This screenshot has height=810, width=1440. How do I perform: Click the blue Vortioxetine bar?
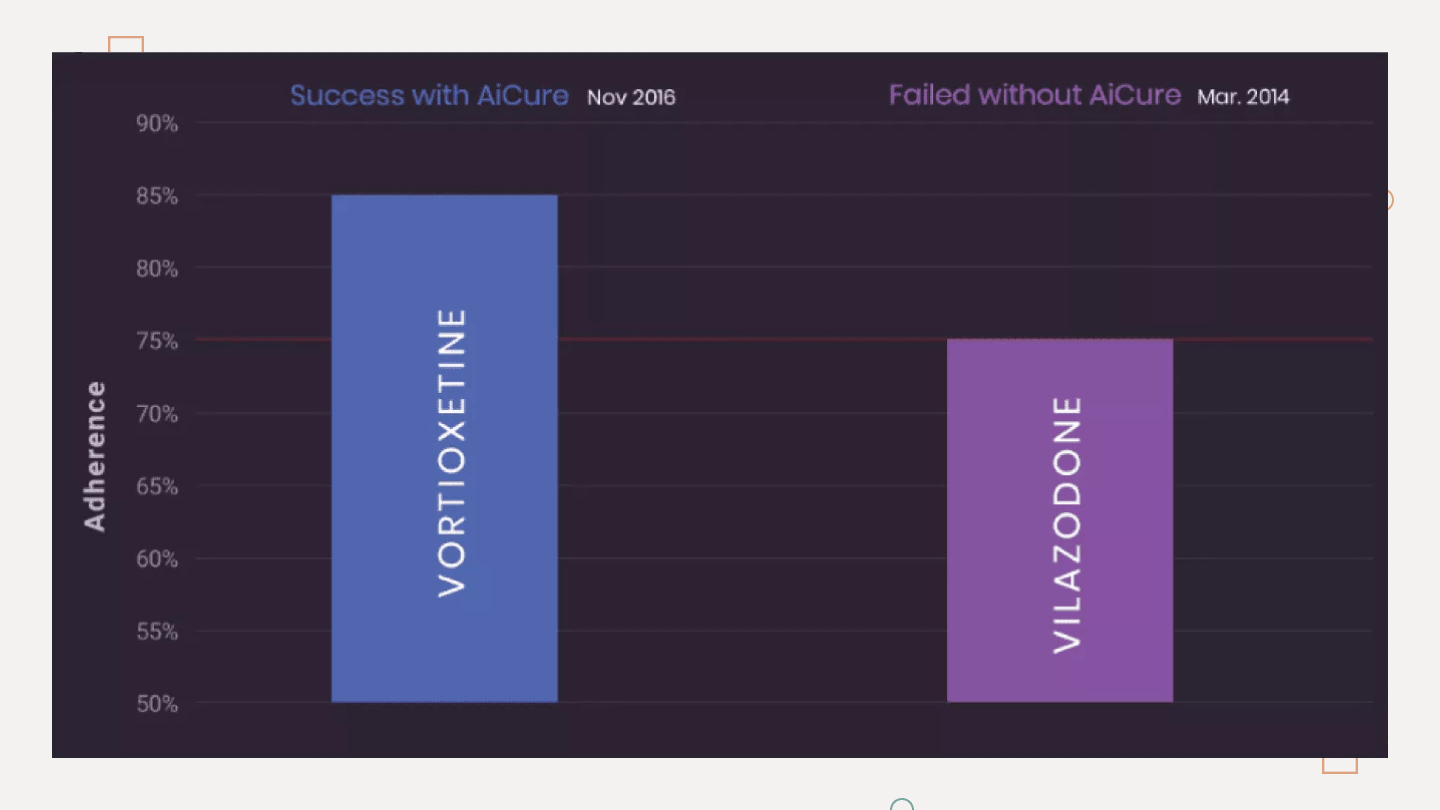pyautogui.click(x=444, y=448)
